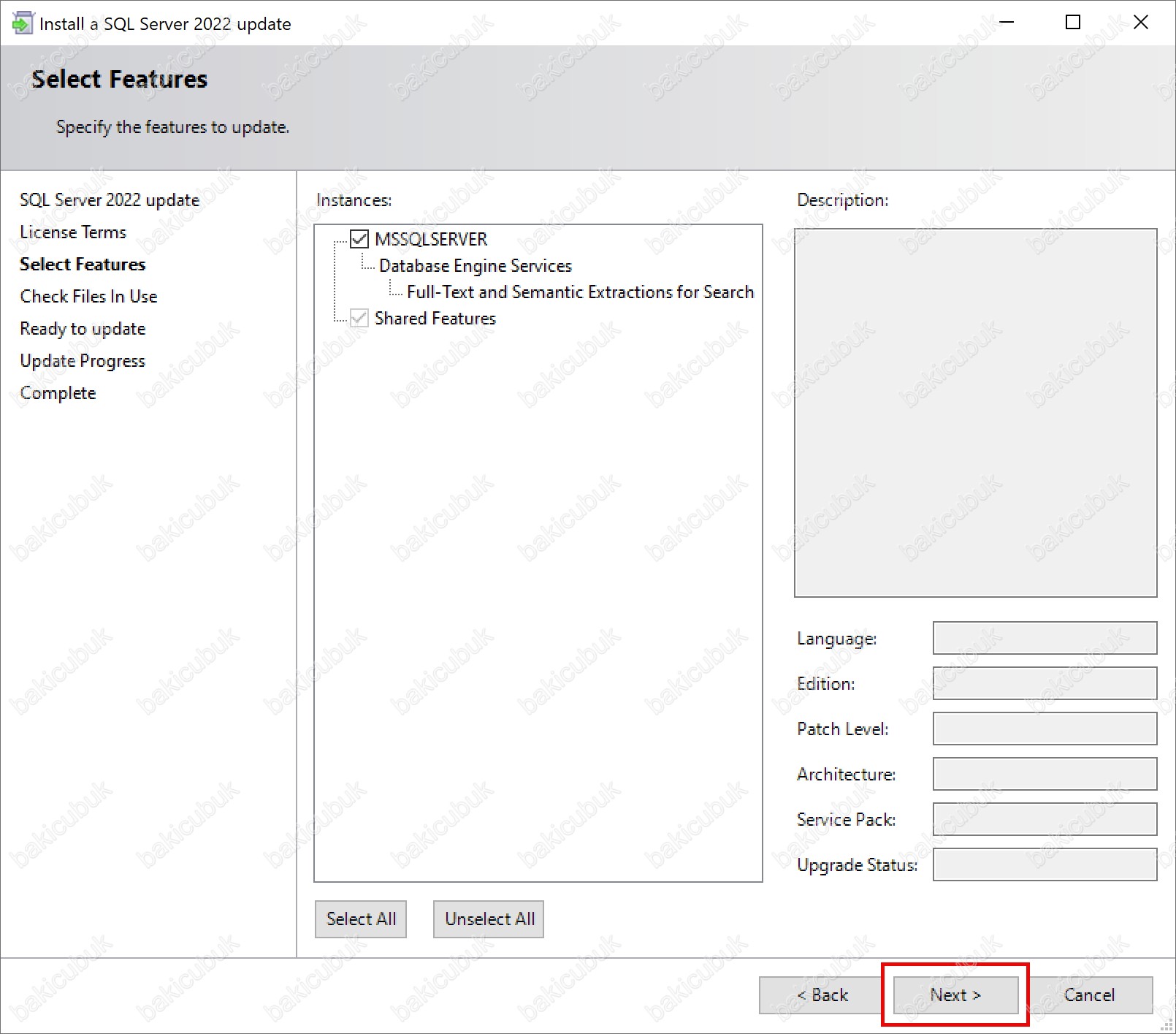Click 'Specify the features to update.' text

[x=173, y=127]
